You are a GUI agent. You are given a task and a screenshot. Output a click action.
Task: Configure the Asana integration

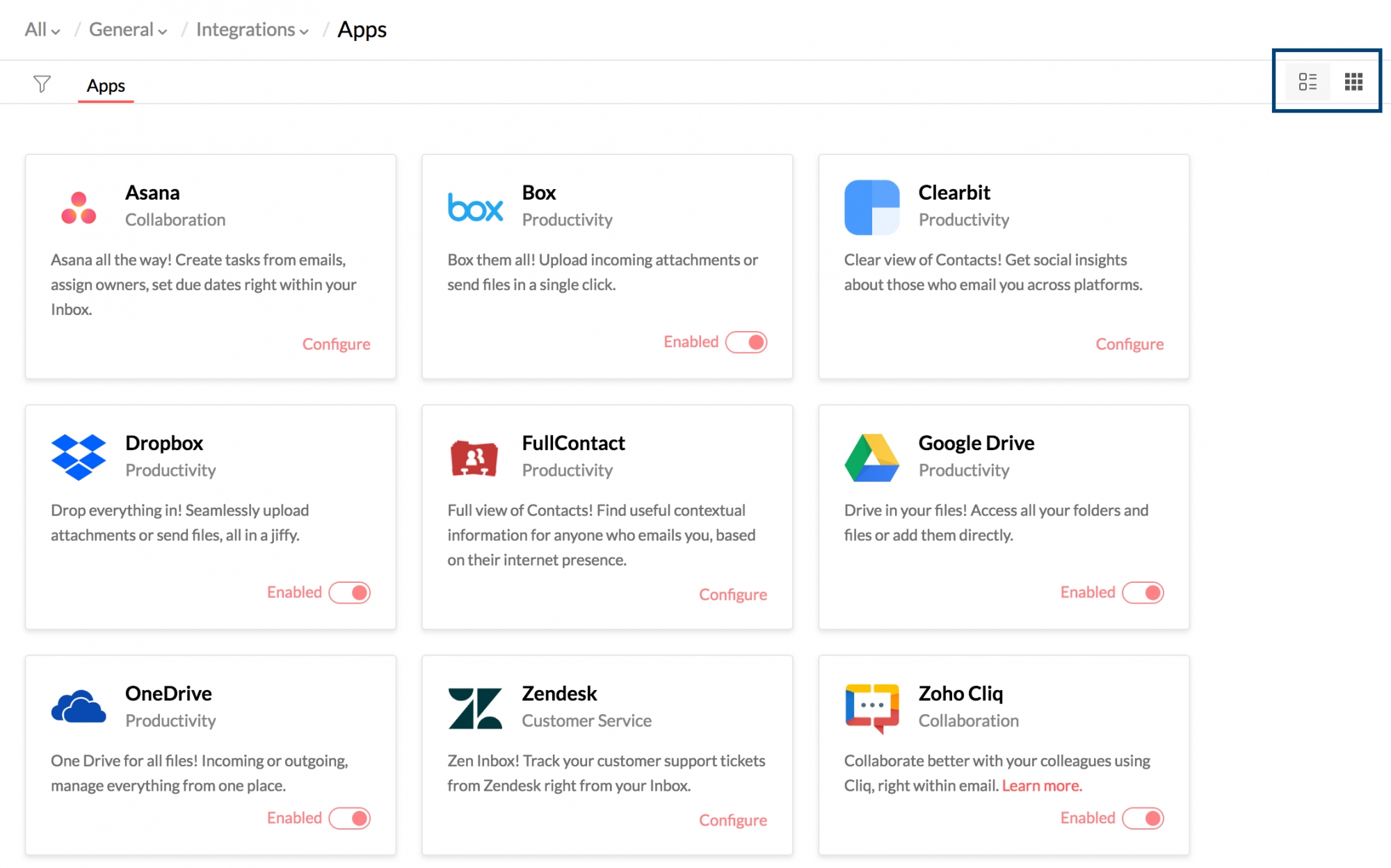click(336, 344)
